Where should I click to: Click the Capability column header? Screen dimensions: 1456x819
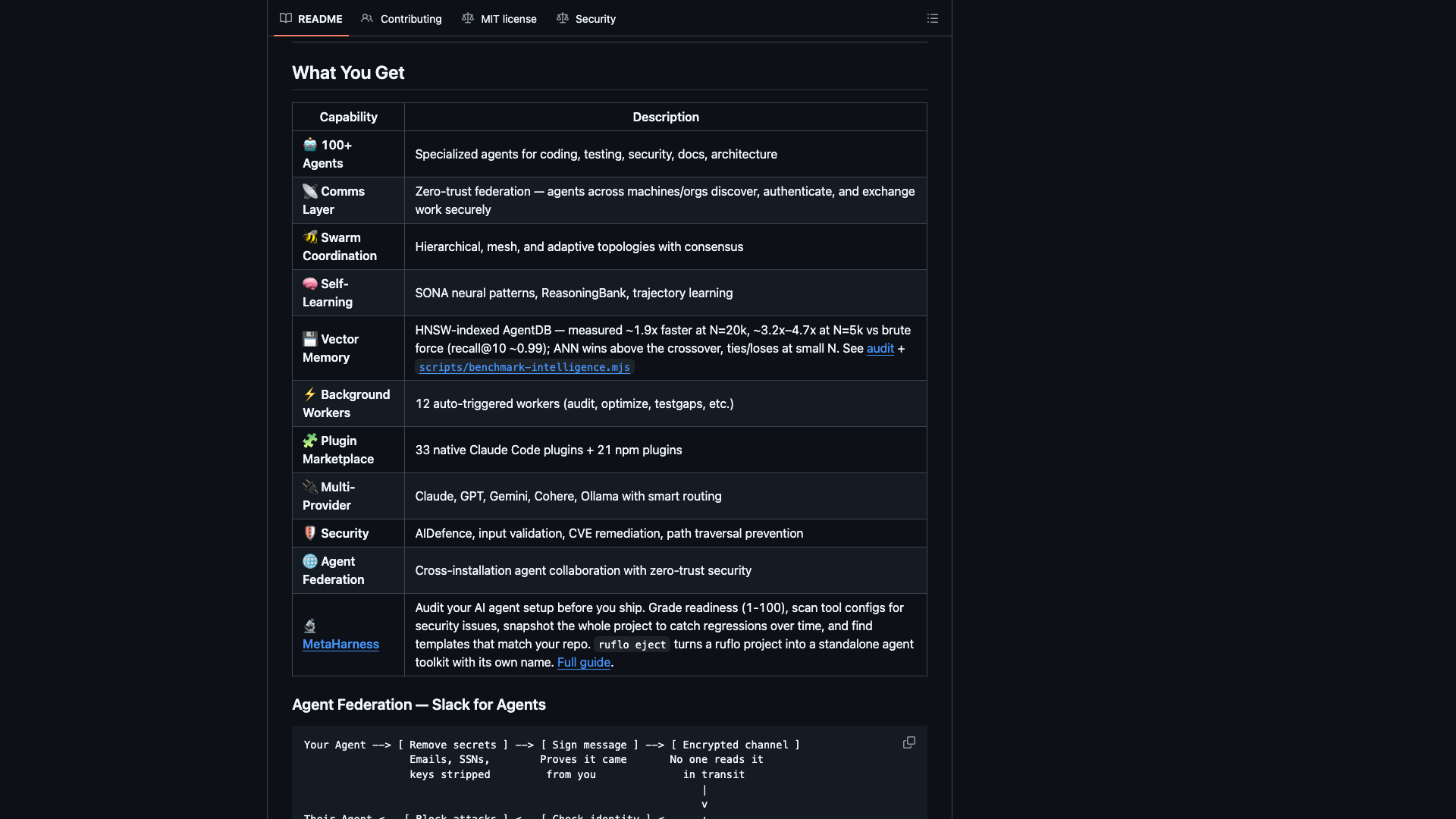point(348,117)
